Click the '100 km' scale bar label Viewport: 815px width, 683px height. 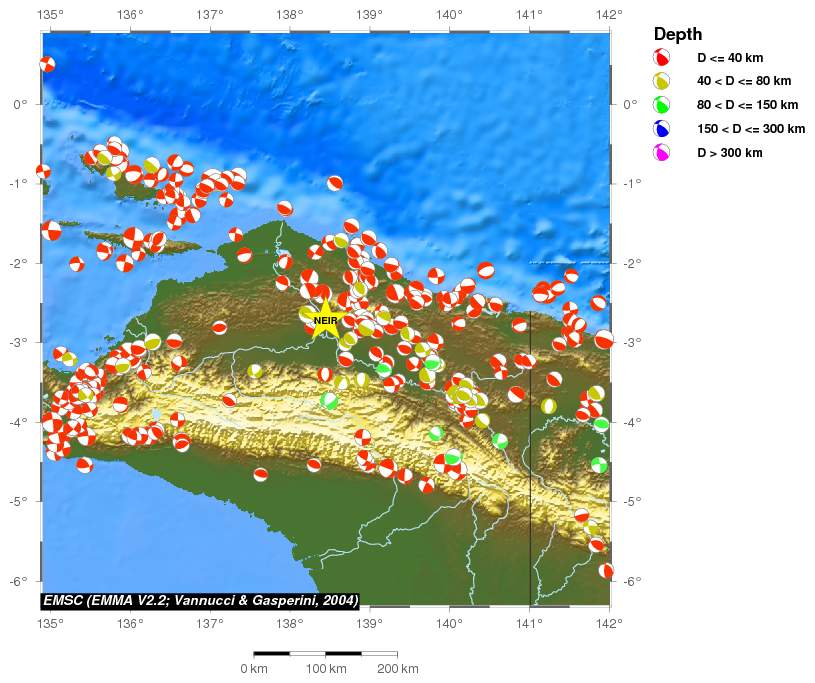pyautogui.click(x=325, y=668)
